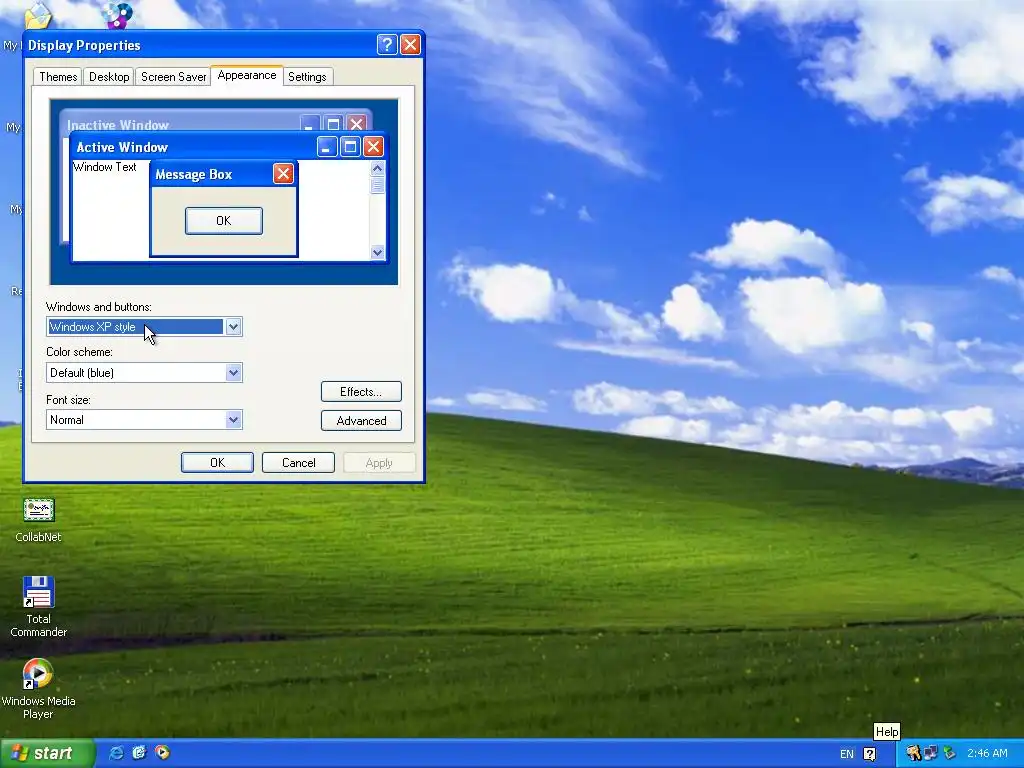Image resolution: width=1024 pixels, height=768 pixels.
Task: Click the Windows XP style combo box field
Action: (x=144, y=327)
